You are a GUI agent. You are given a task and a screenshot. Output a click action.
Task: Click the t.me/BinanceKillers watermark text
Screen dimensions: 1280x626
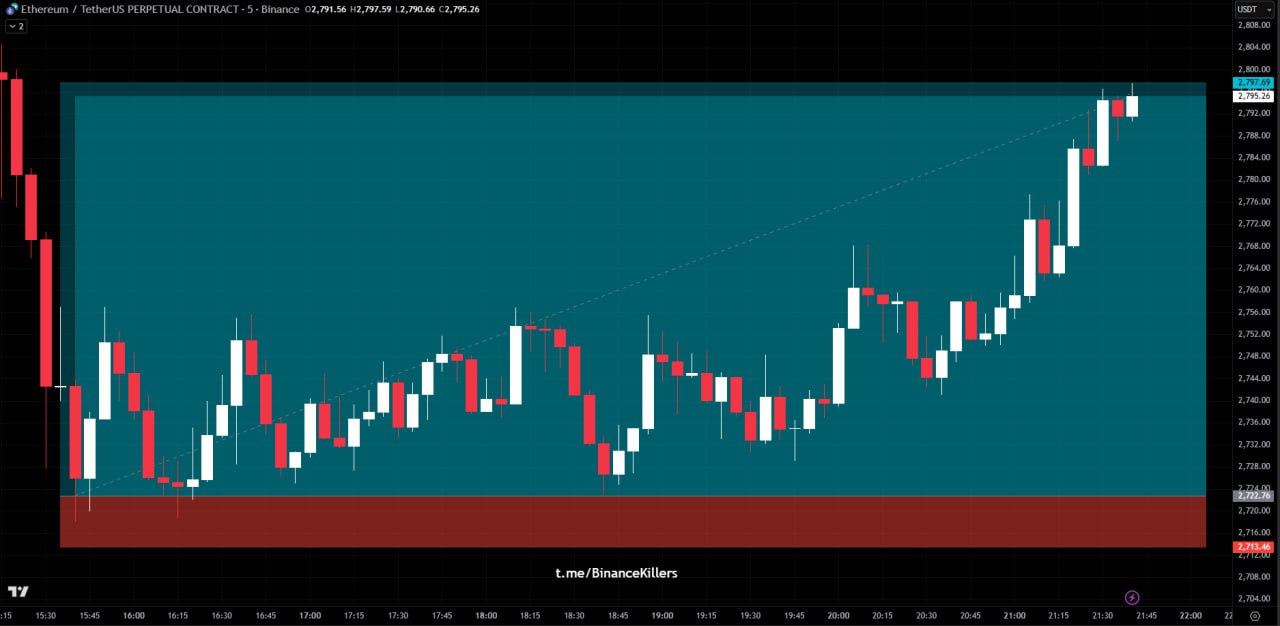point(616,573)
